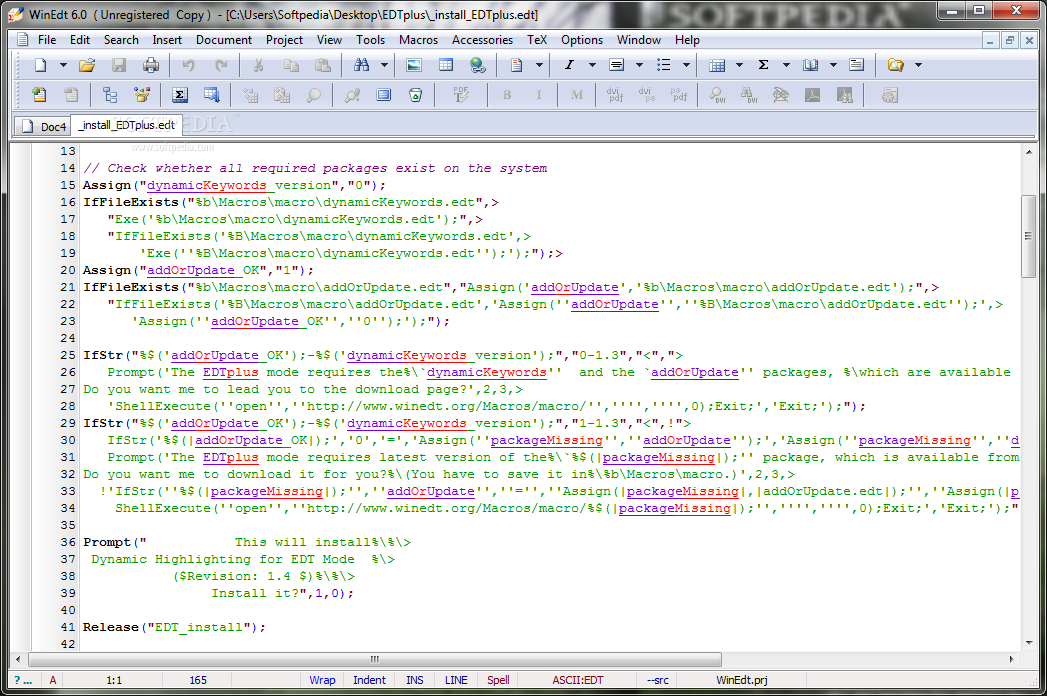Click ASCII:EDT mode in the status bar
1047x696 pixels.
[x=578, y=680]
